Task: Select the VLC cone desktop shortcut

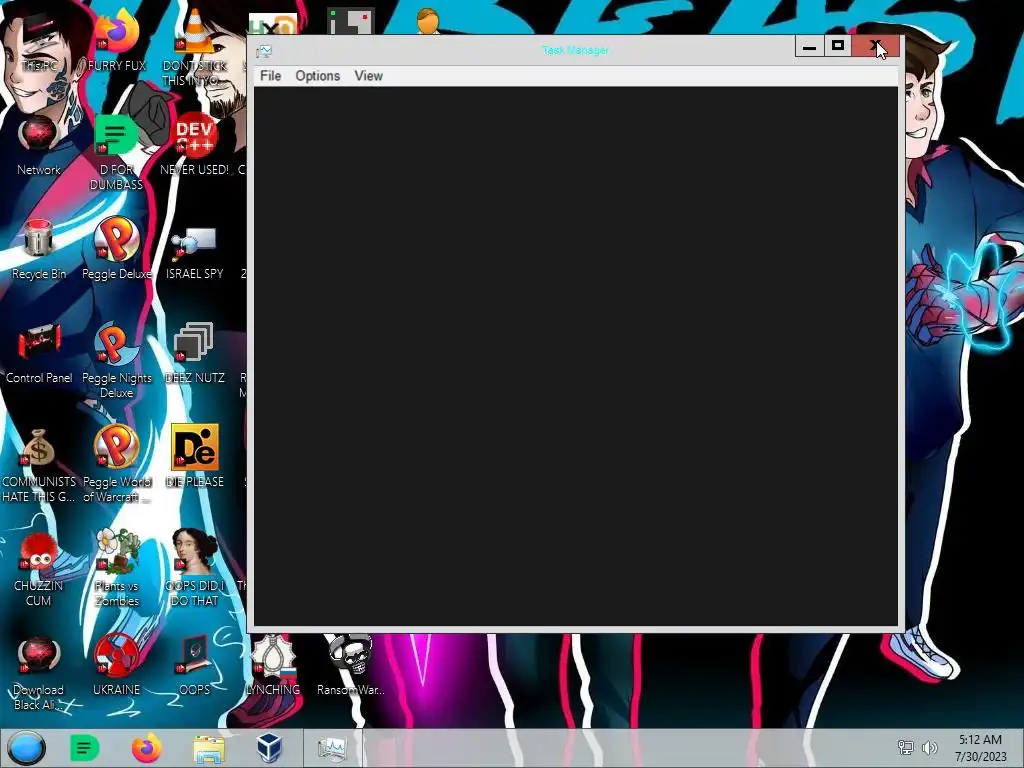Action: (x=195, y=46)
